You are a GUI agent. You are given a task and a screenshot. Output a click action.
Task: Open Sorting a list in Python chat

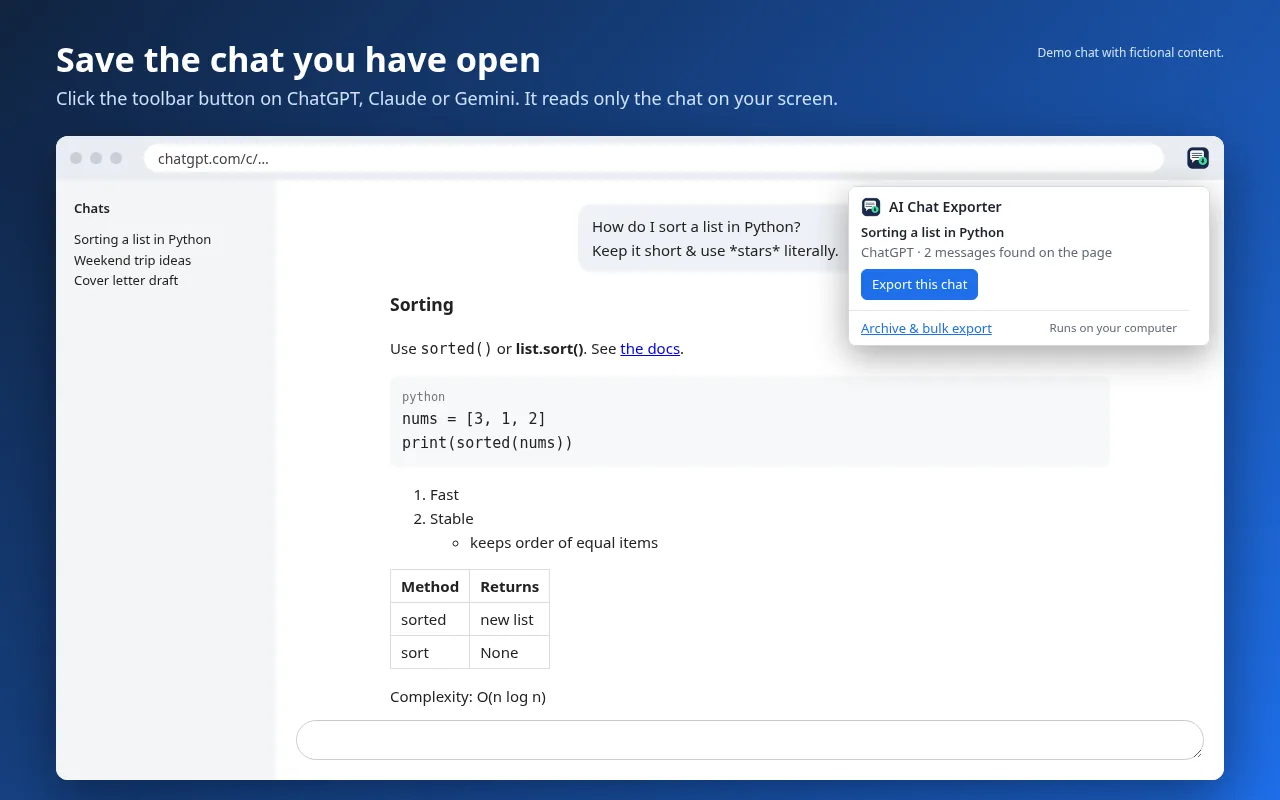click(x=142, y=240)
